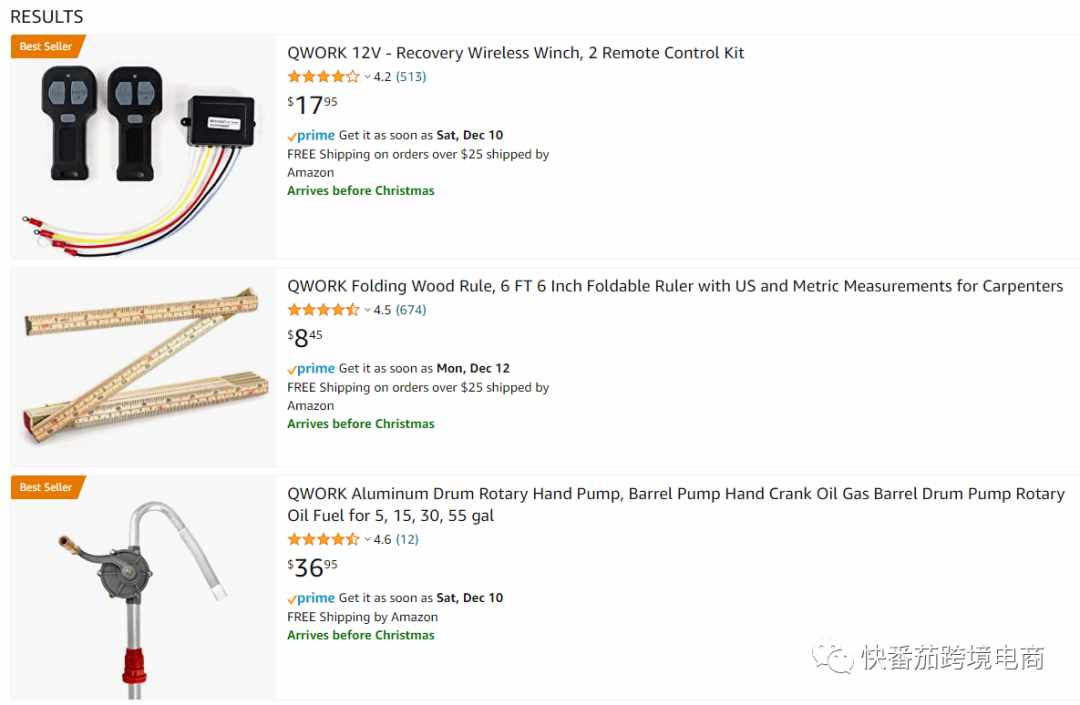1080x705 pixels.
Task: Click the Best Seller badge on hand pump
Action: tap(48, 487)
